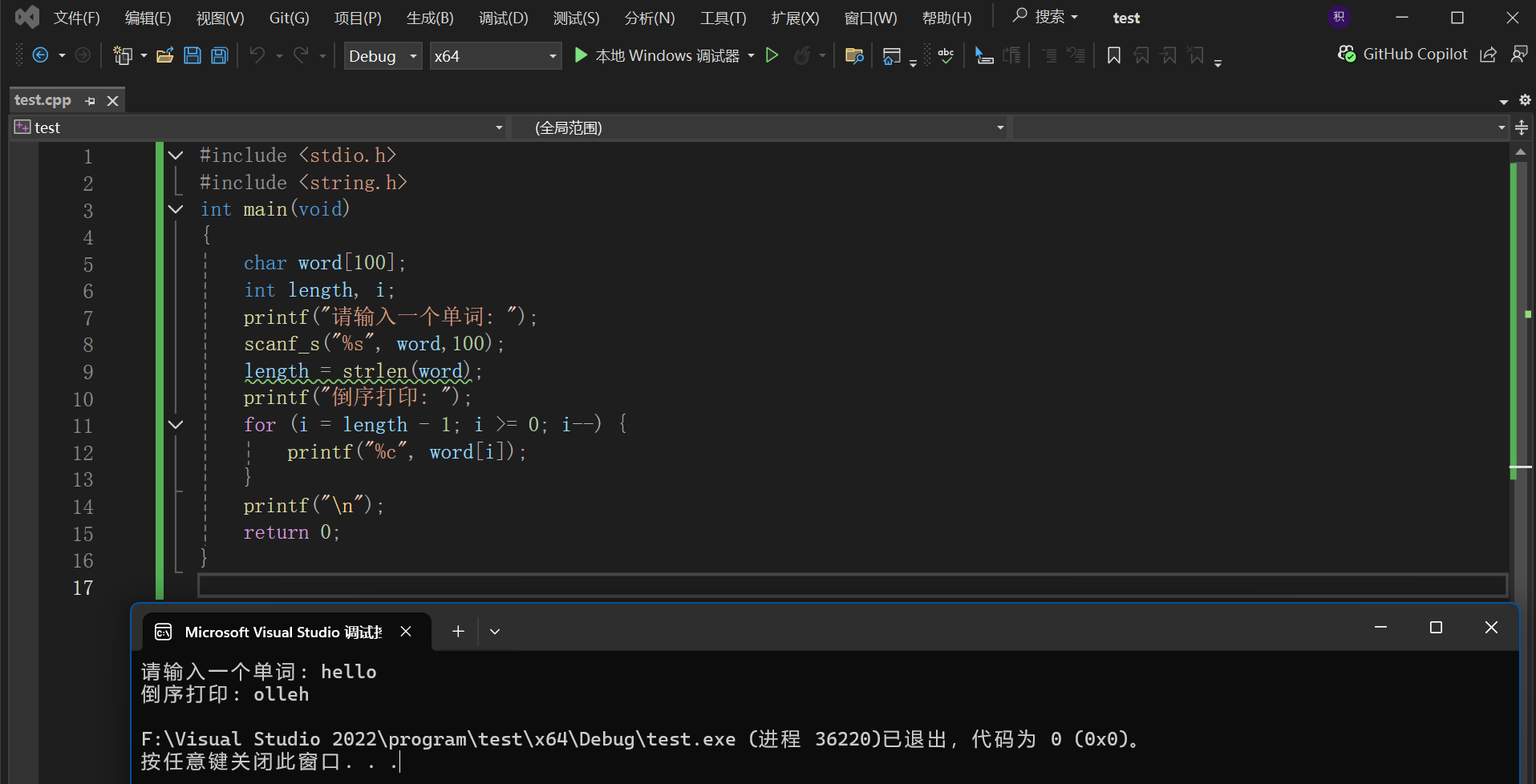Viewport: 1536px width, 784px height.
Task: Open the test project scope dropdown
Action: [258, 127]
